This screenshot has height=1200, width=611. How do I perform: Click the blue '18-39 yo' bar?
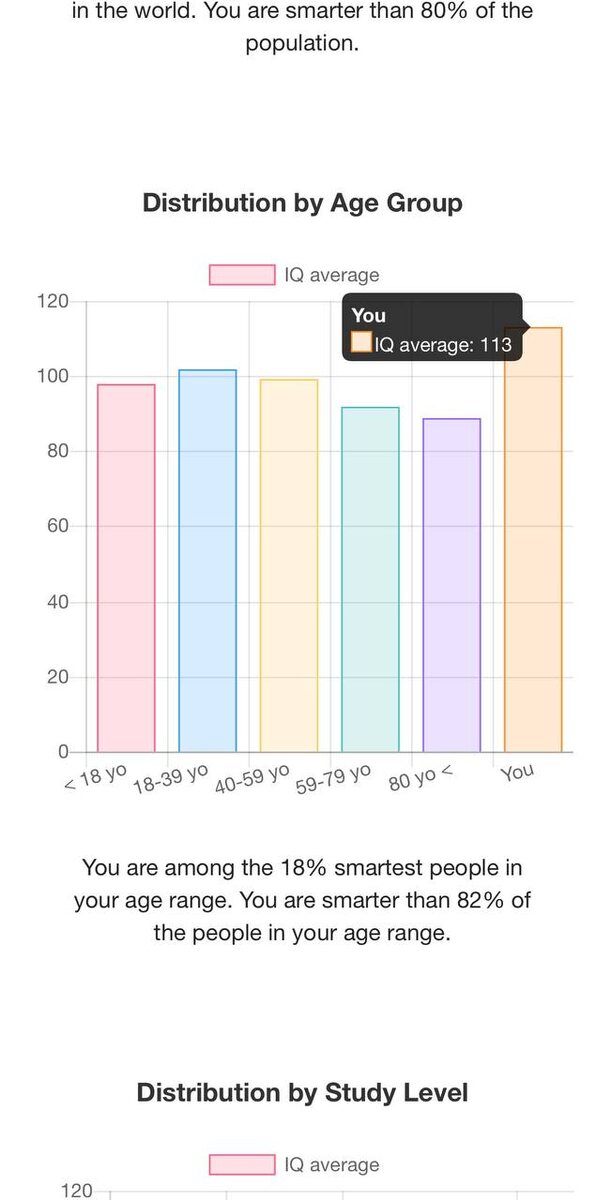(x=207, y=560)
